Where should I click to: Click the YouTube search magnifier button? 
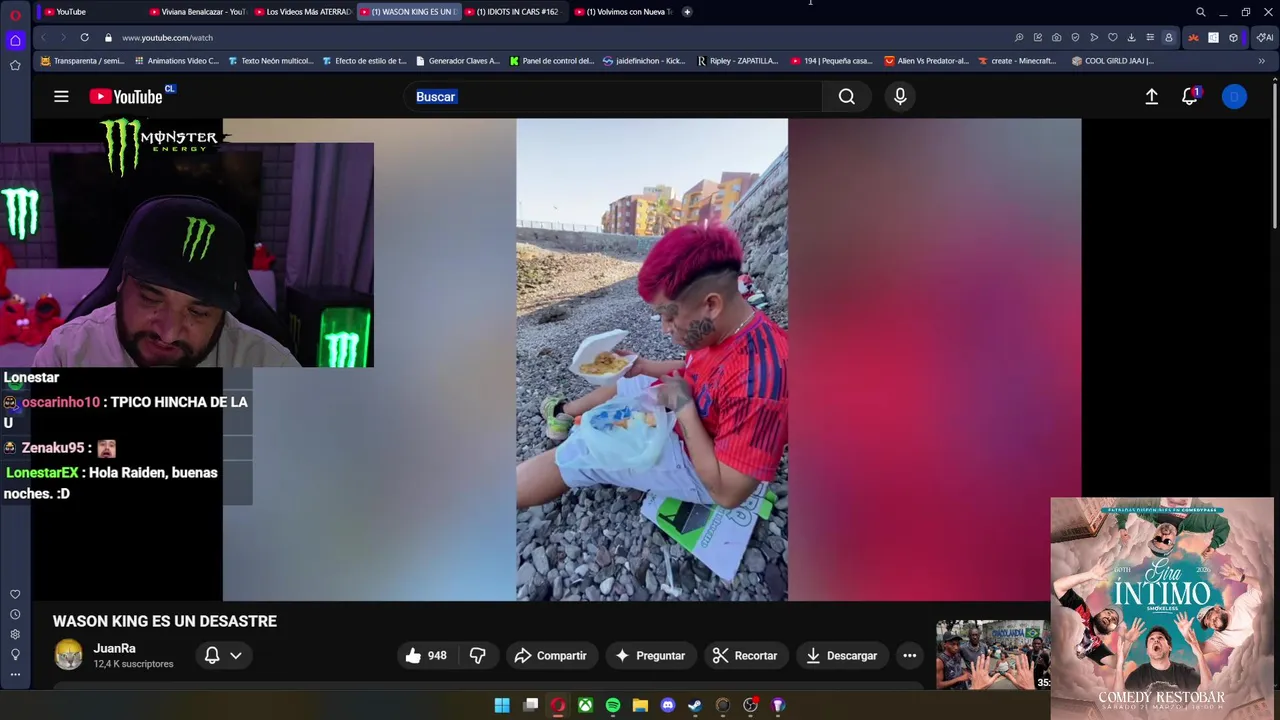[x=847, y=96]
